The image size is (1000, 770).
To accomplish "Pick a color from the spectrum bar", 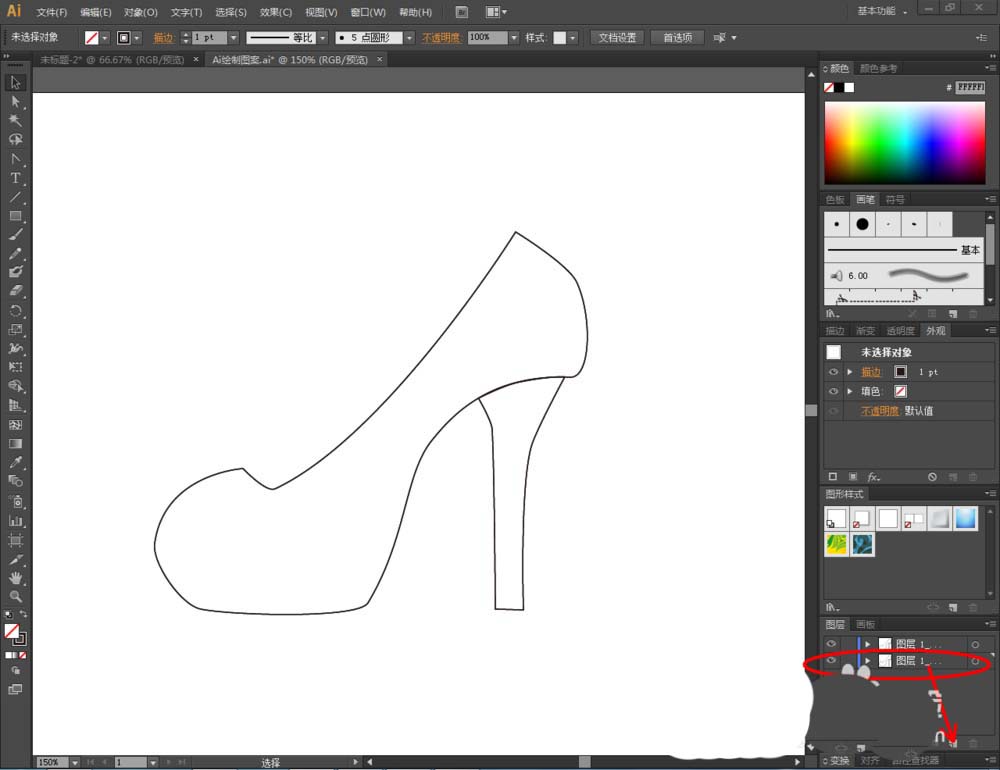I will pos(903,142).
